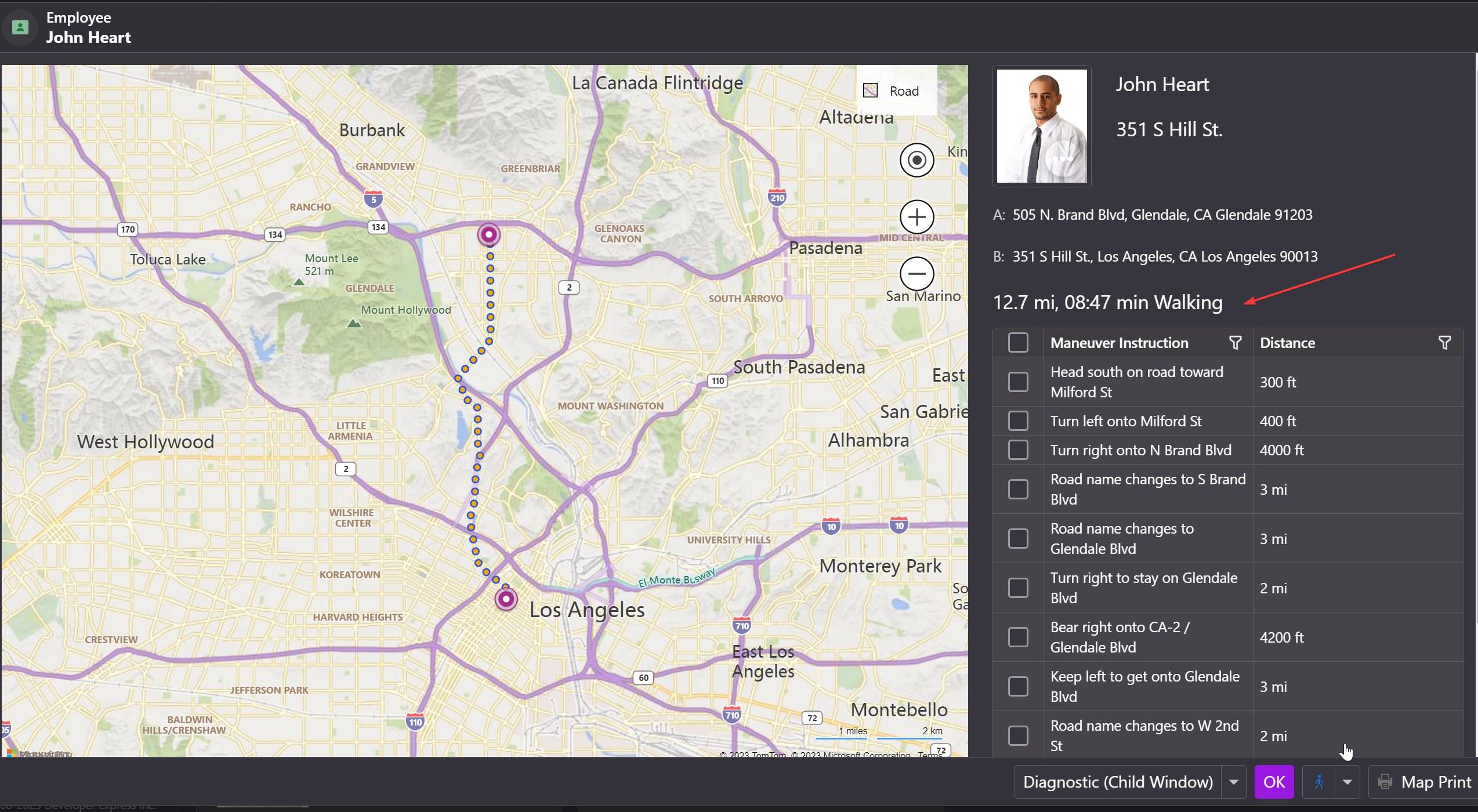Toggle the select-all checkbox in header row
This screenshot has height=812, width=1478.
(1018, 342)
